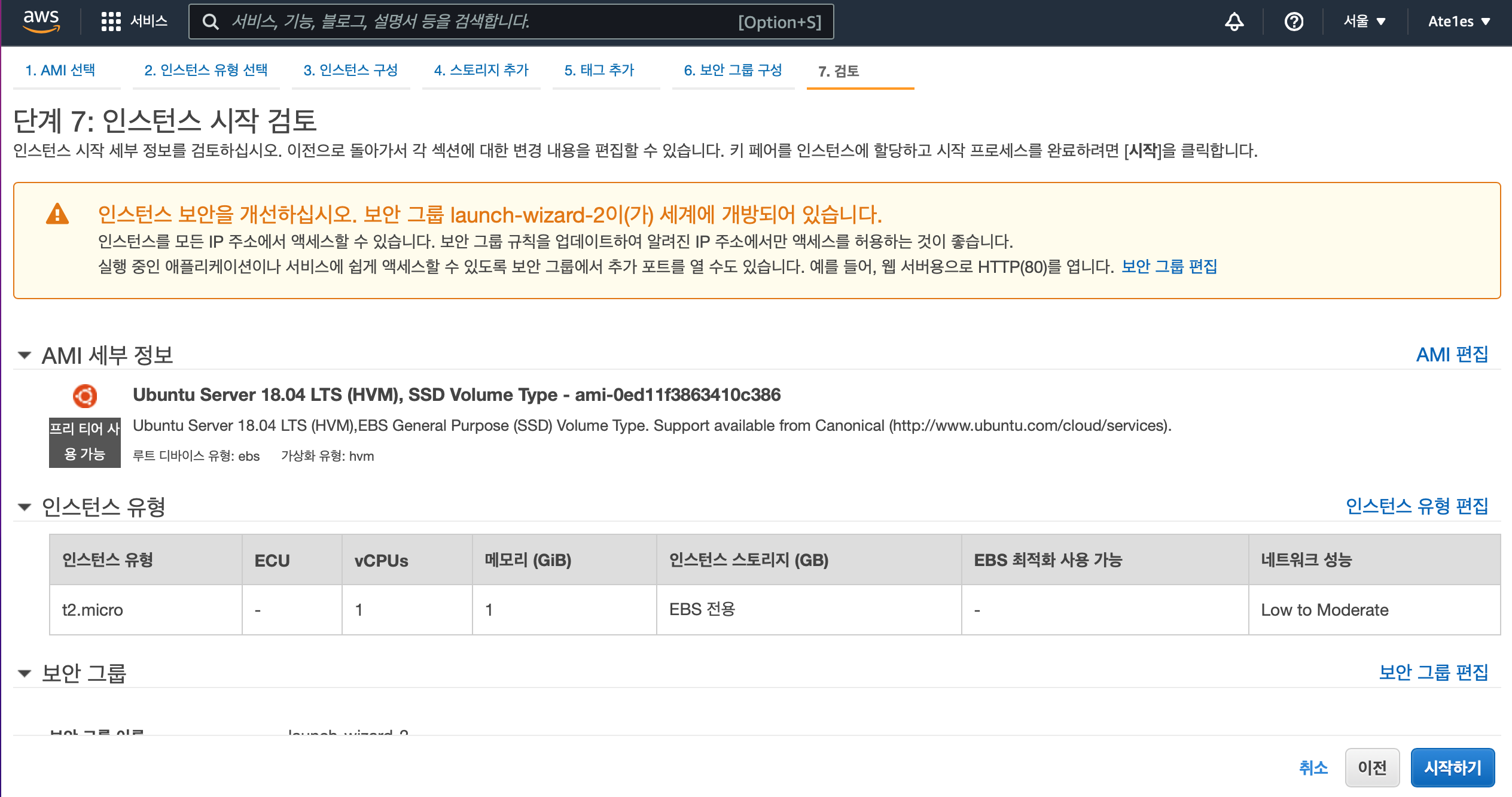Screen dimensions: 1512x797
Task: Click the AMI 편집 link
Action: [1452, 355]
